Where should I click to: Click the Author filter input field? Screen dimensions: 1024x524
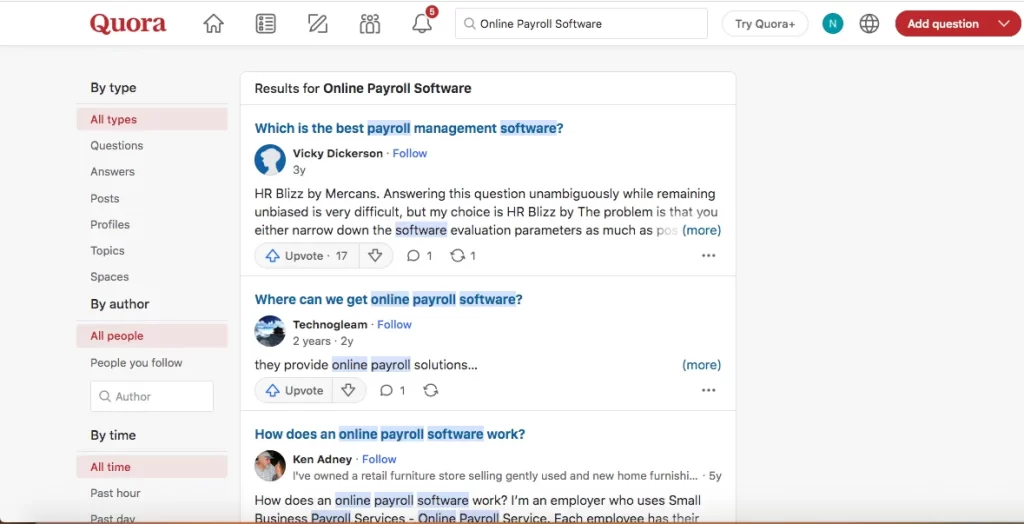pos(152,397)
